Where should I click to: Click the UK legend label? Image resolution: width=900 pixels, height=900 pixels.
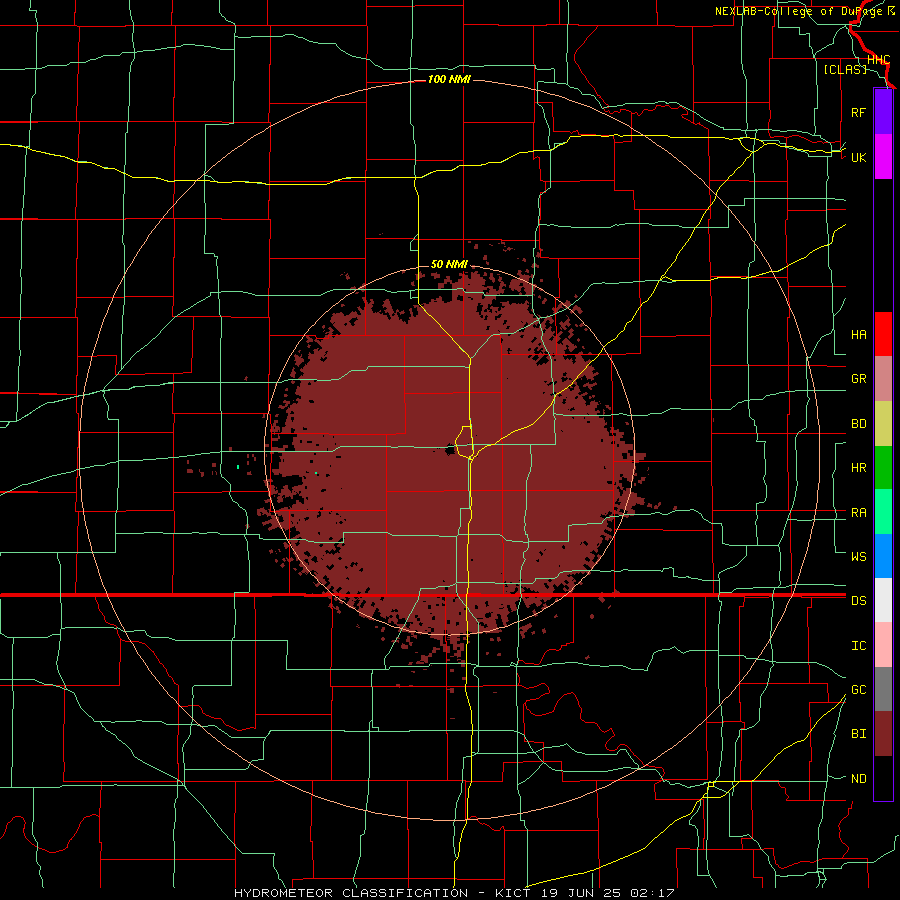coord(858,157)
